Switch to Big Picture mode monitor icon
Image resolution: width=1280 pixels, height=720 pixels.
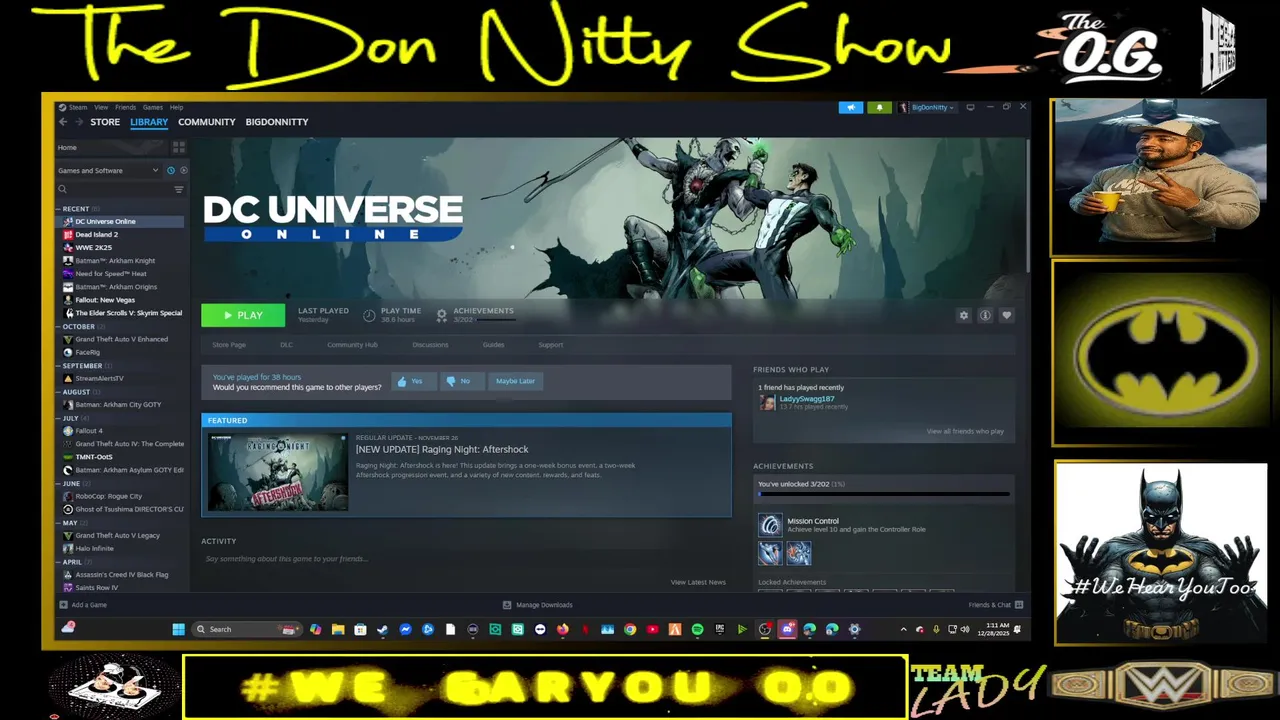pos(970,107)
